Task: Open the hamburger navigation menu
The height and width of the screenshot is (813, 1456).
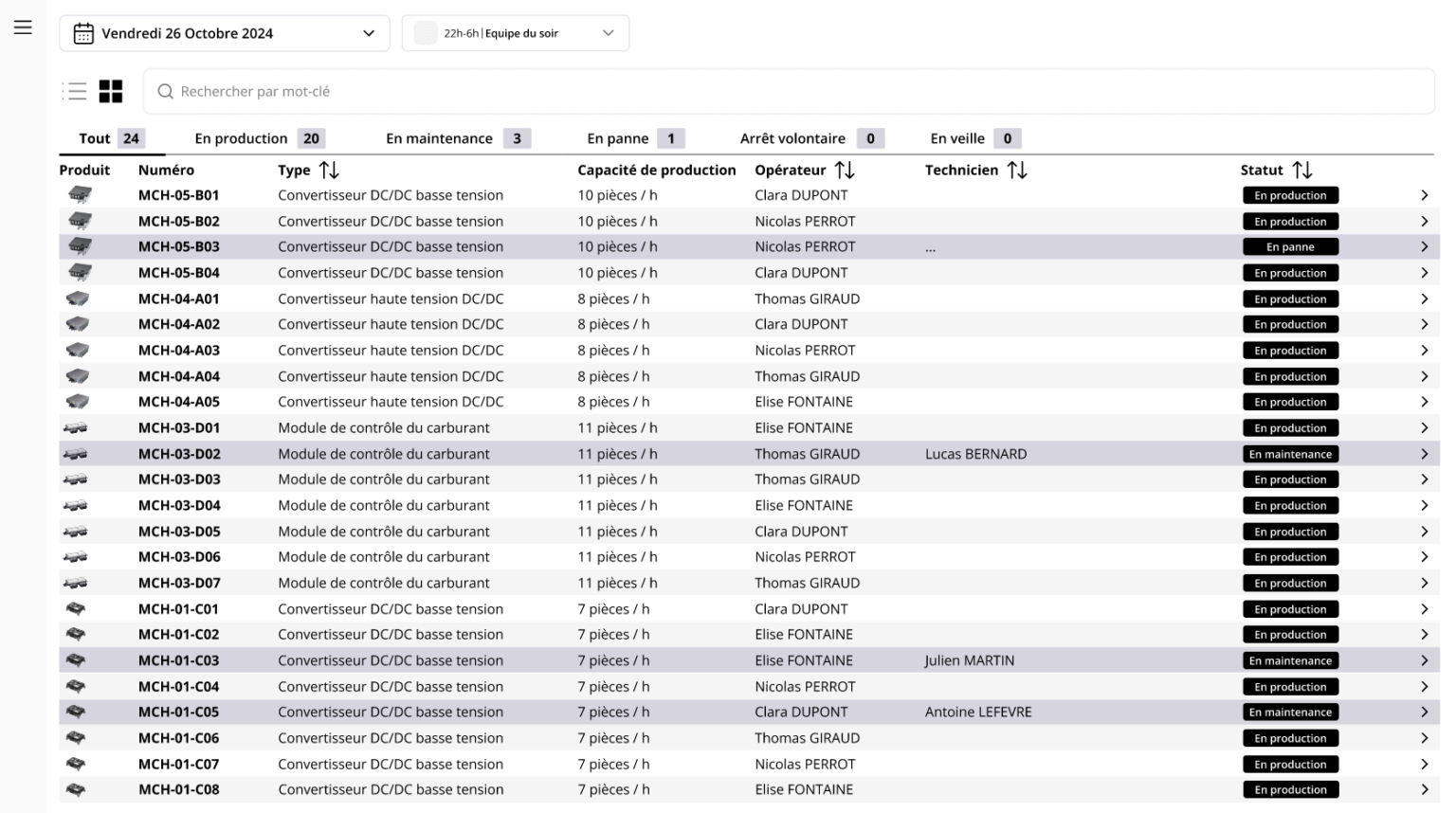Action: (23, 27)
